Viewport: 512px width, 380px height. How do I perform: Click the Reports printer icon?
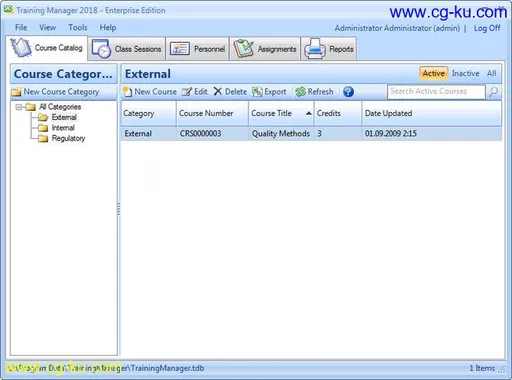coord(315,49)
